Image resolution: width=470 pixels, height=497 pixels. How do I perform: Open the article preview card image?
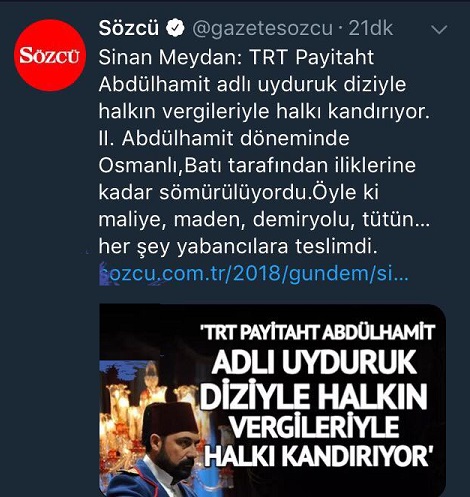coord(273,400)
